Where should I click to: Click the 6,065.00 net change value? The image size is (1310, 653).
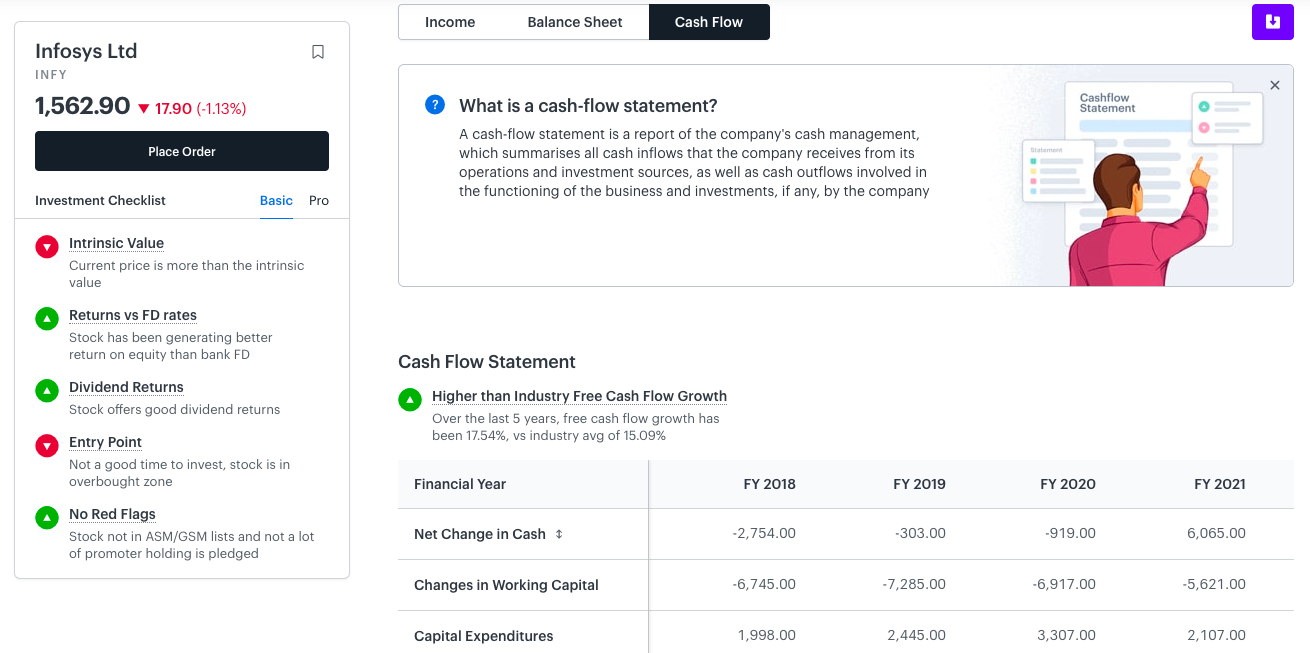click(x=1216, y=533)
